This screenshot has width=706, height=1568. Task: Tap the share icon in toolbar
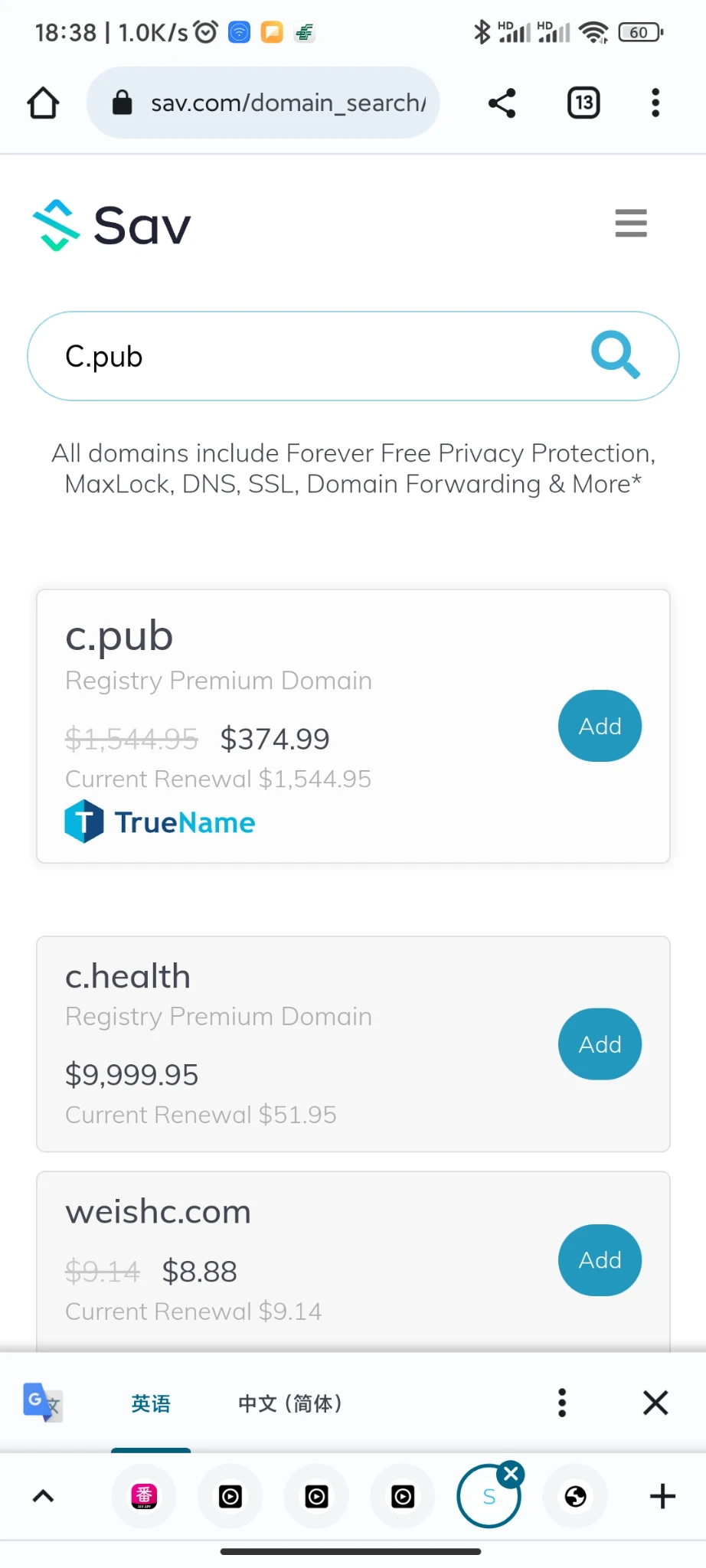(502, 103)
